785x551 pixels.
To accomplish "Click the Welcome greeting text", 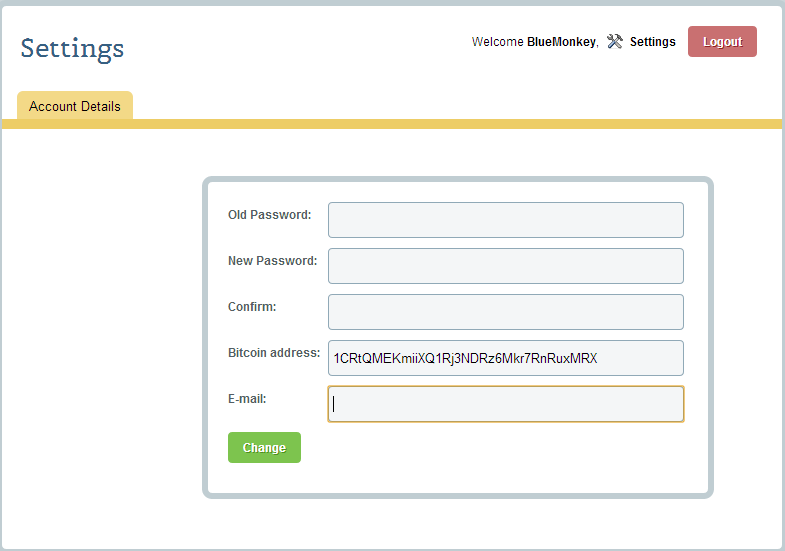I will (498, 42).
